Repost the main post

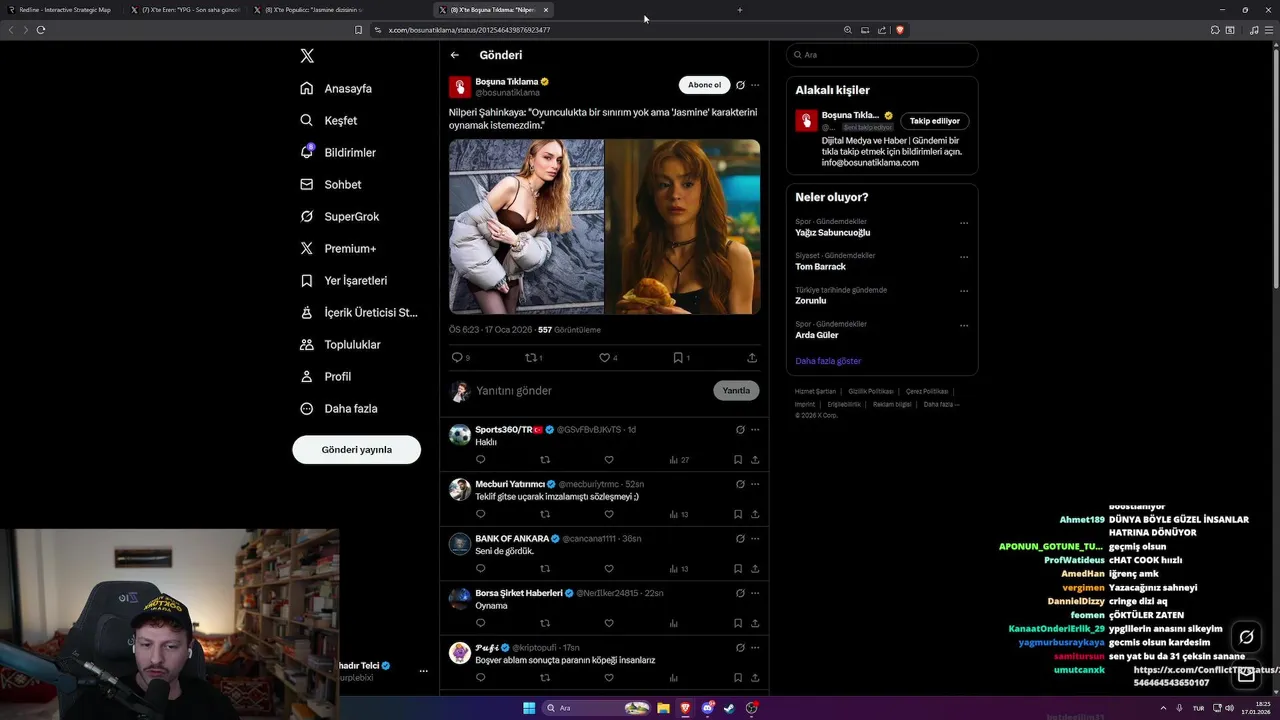point(533,357)
